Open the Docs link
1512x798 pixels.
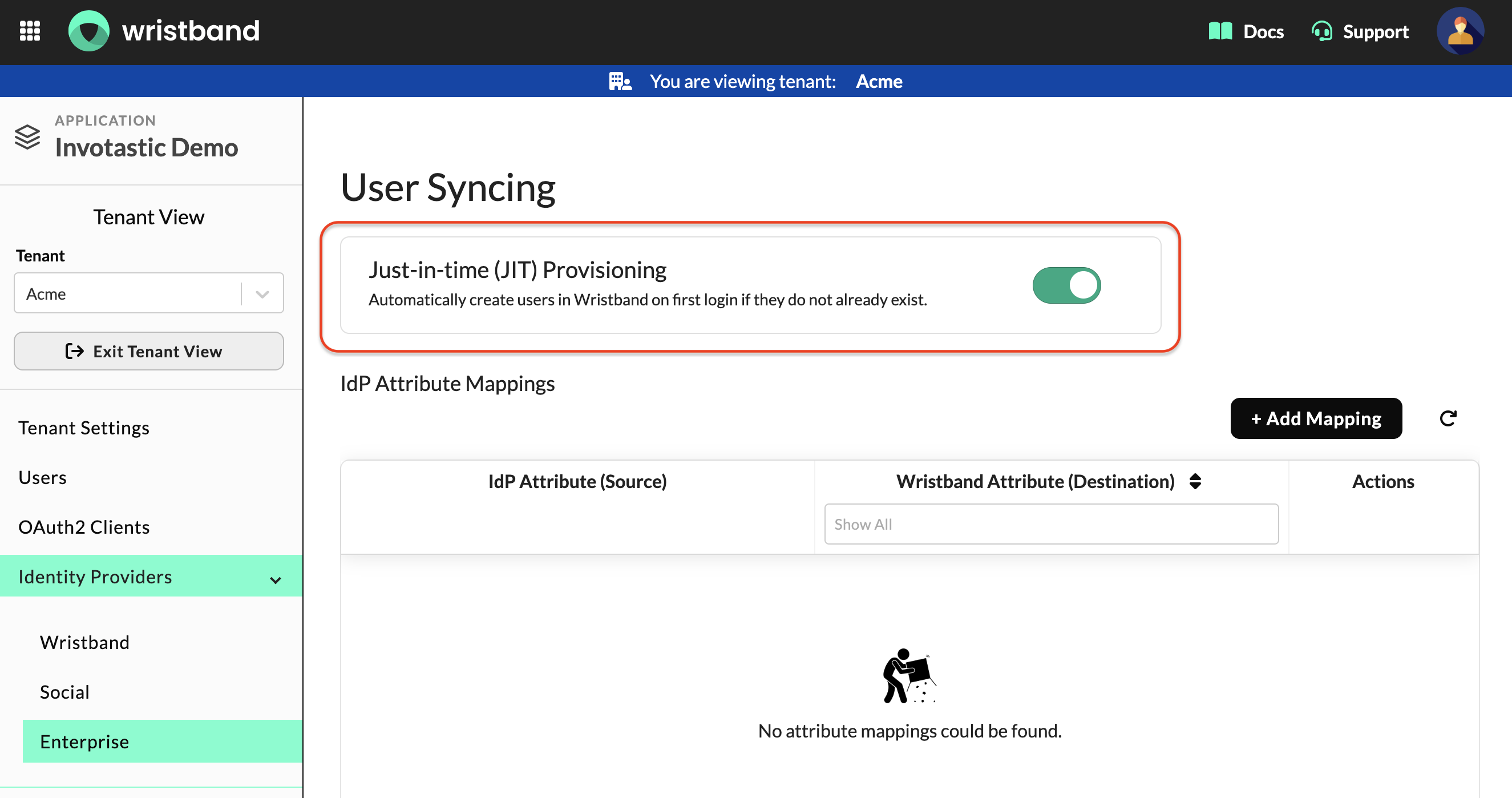pyautogui.click(x=1263, y=31)
